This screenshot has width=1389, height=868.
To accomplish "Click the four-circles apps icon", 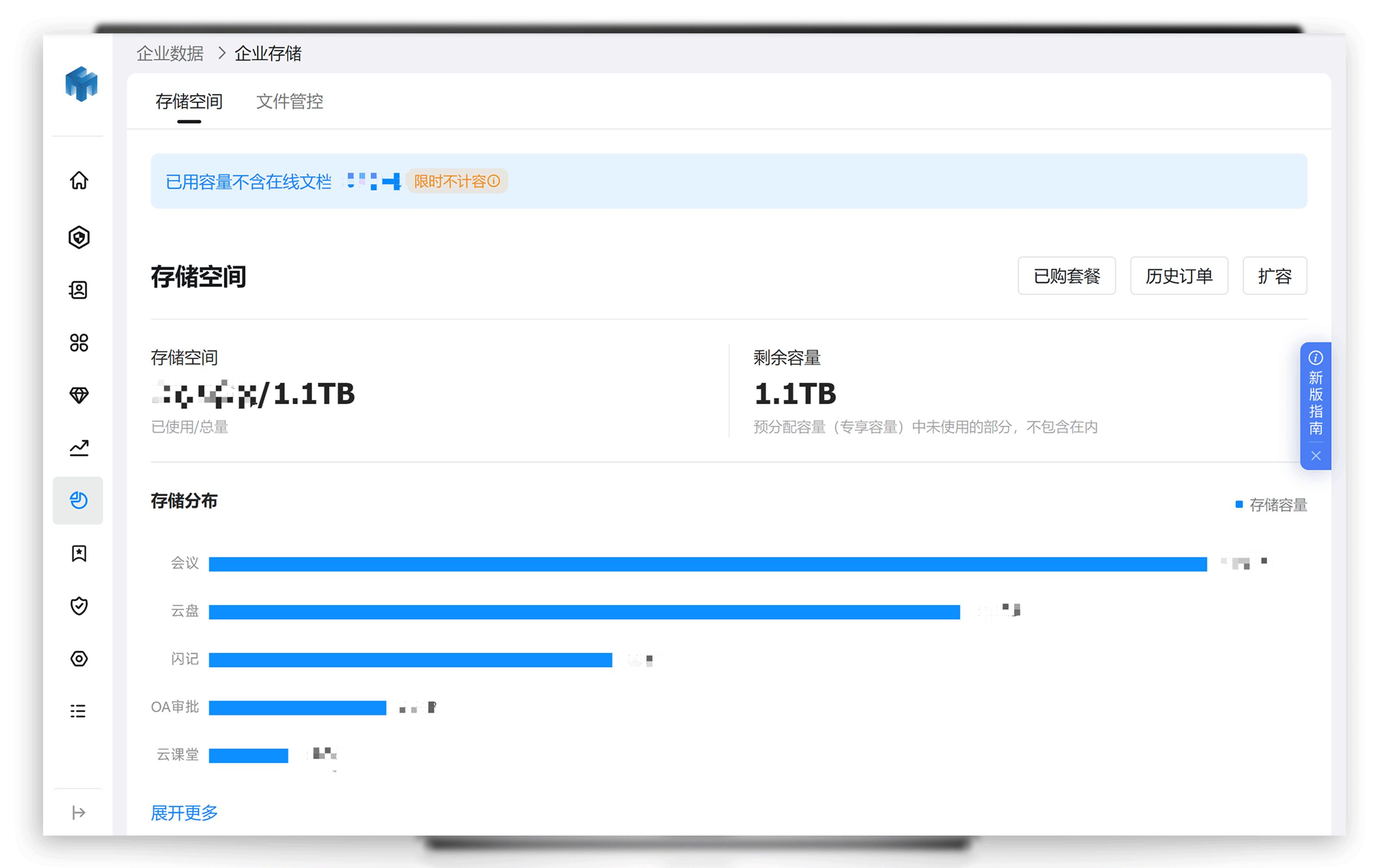I will (79, 343).
